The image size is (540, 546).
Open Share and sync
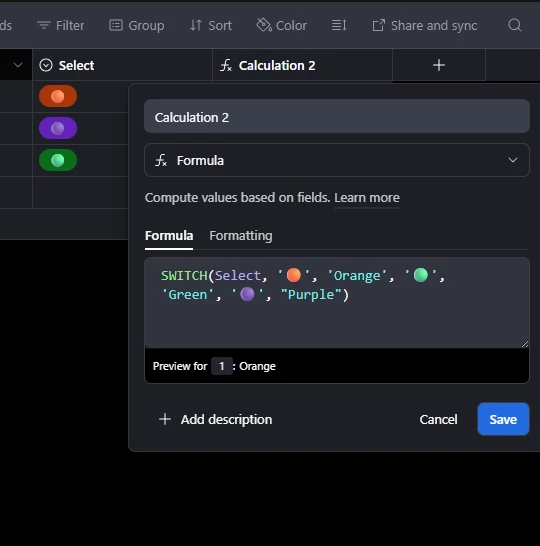425,25
